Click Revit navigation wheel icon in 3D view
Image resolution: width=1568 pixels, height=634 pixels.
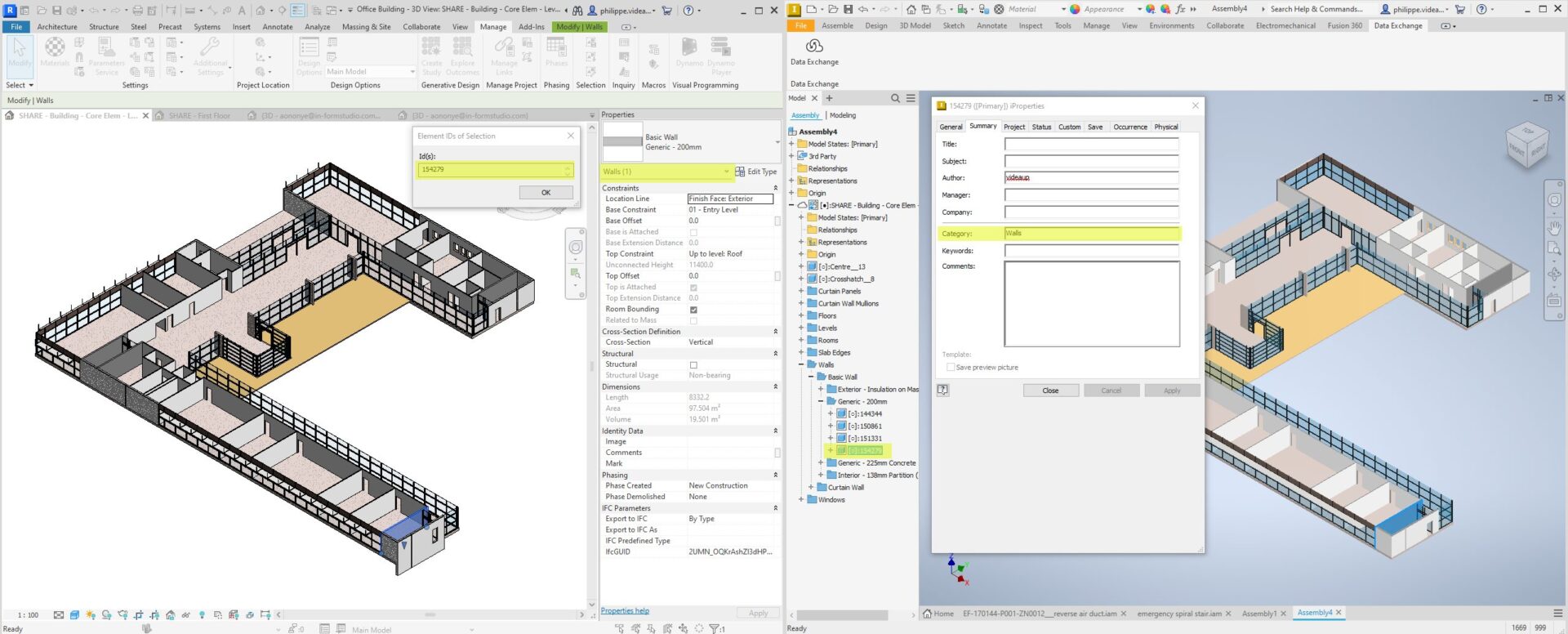tap(576, 248)
